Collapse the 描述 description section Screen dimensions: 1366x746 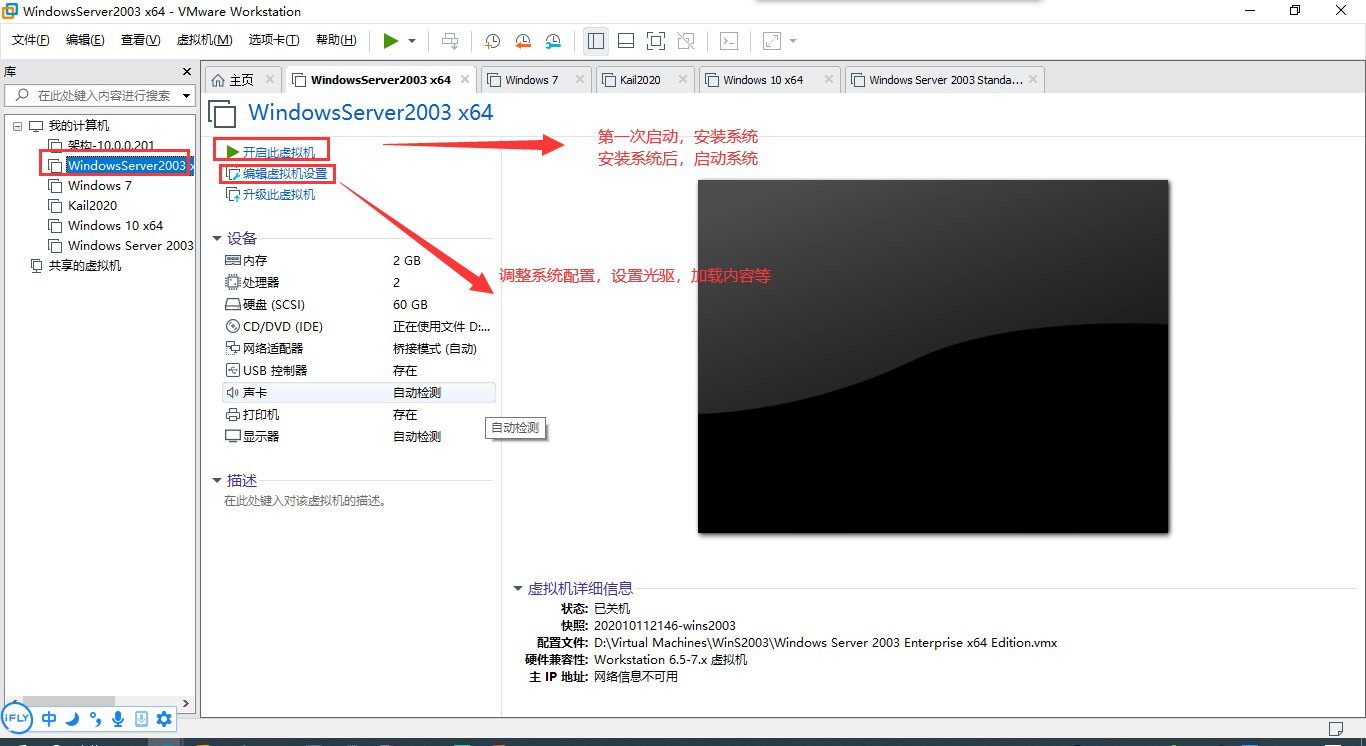217,481
